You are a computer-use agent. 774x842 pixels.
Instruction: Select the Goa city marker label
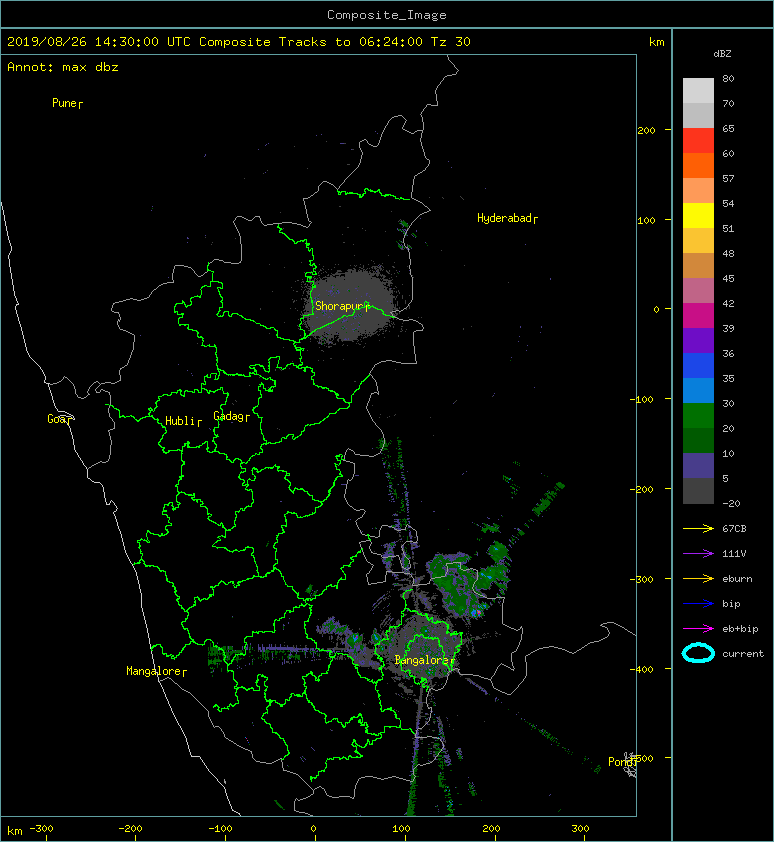(59, 419)
